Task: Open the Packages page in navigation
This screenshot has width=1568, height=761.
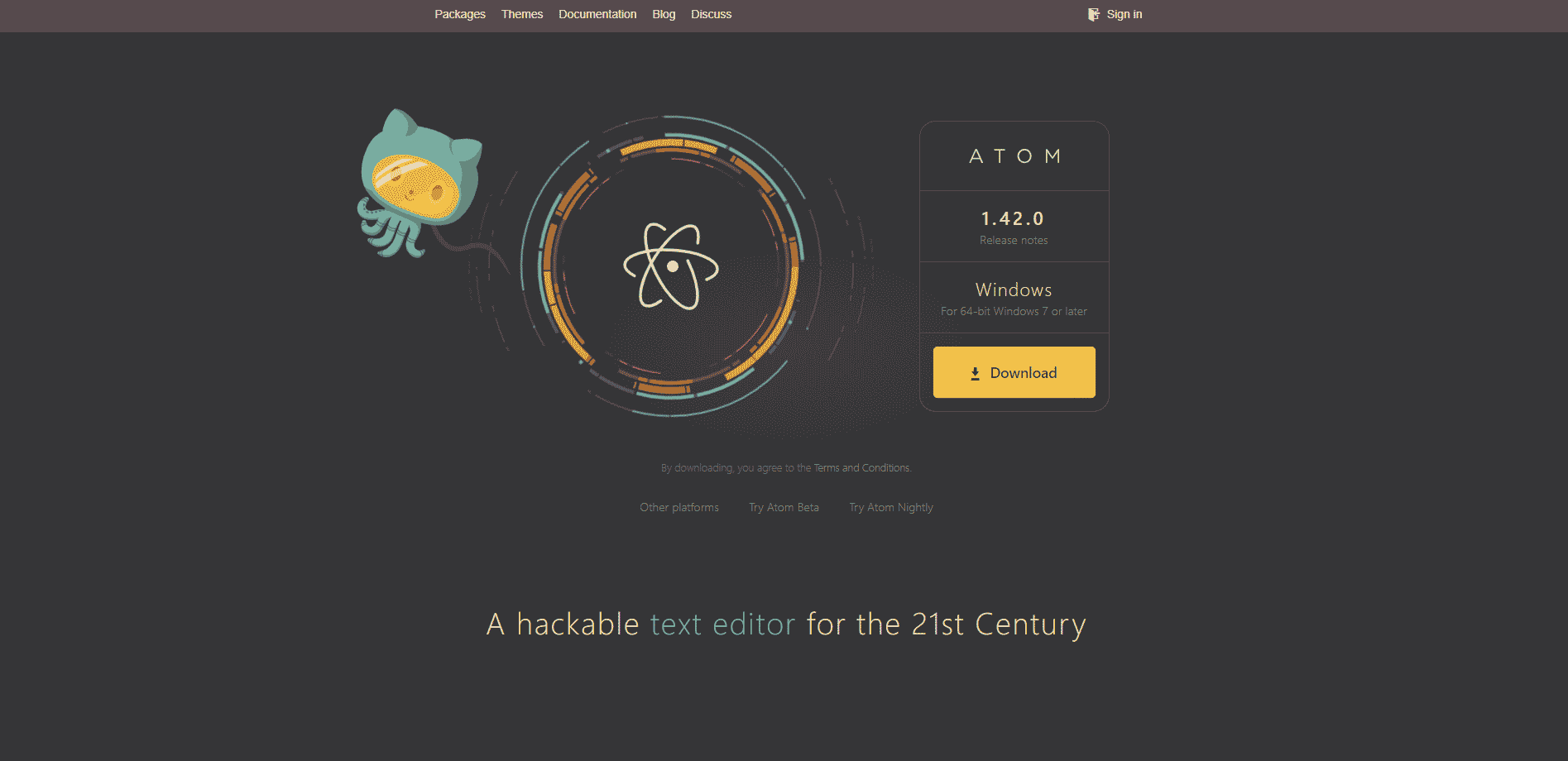Action: 460,14
